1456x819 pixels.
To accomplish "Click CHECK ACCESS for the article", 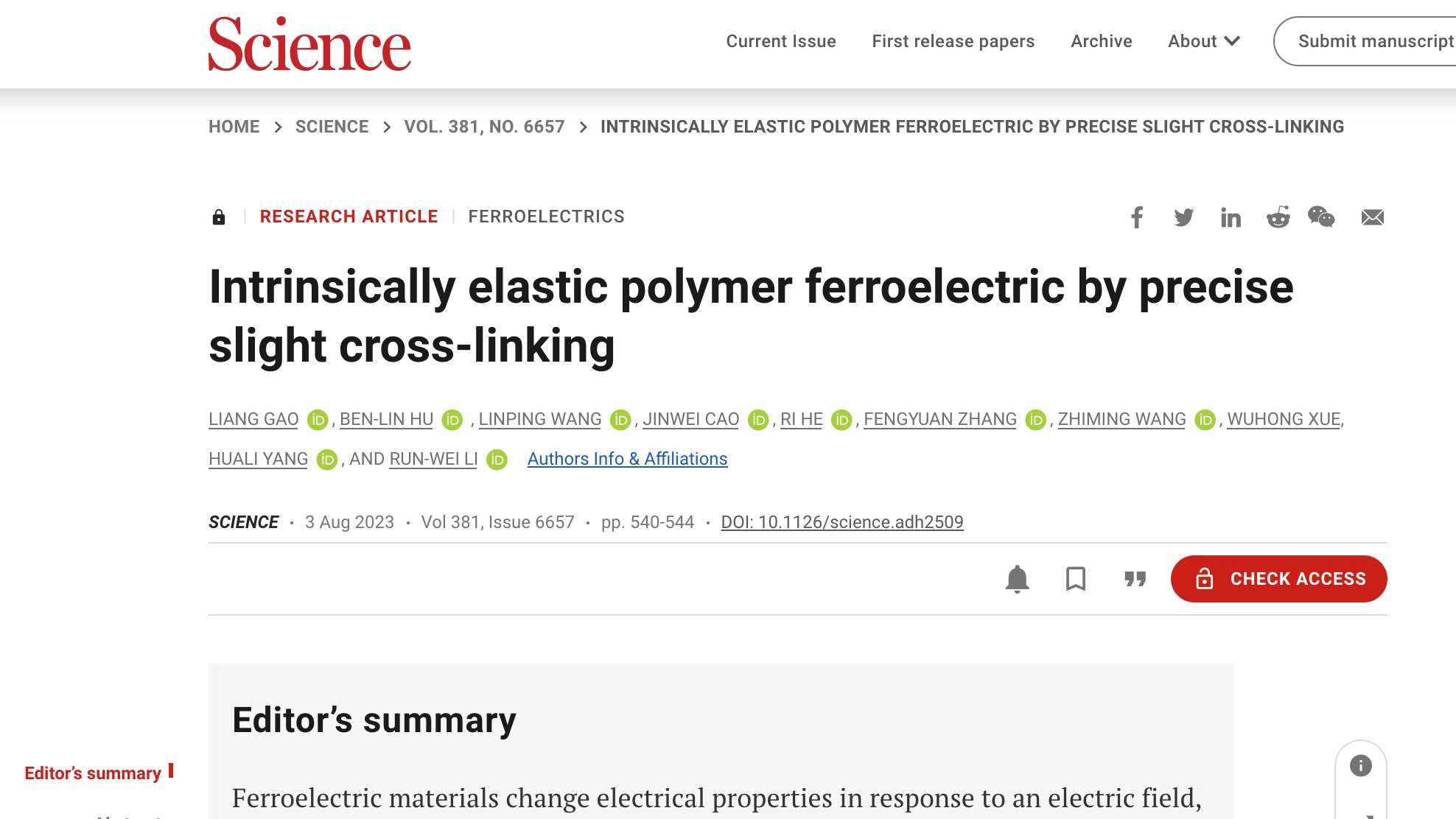I will pyautogui.click(x=1278, y=579).
